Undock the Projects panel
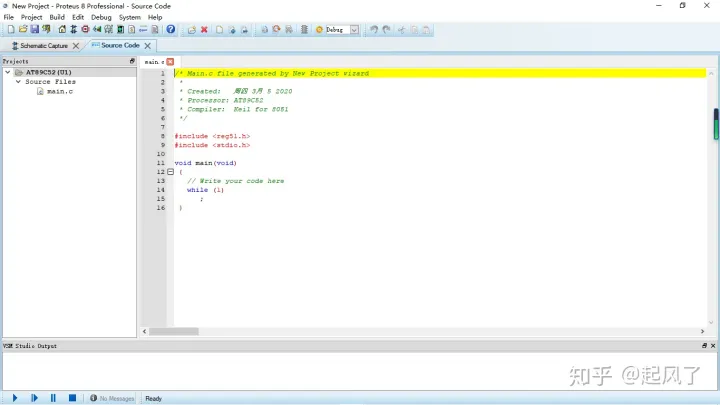Viewport: 720px width, 405px height. (x=132, y=61)
